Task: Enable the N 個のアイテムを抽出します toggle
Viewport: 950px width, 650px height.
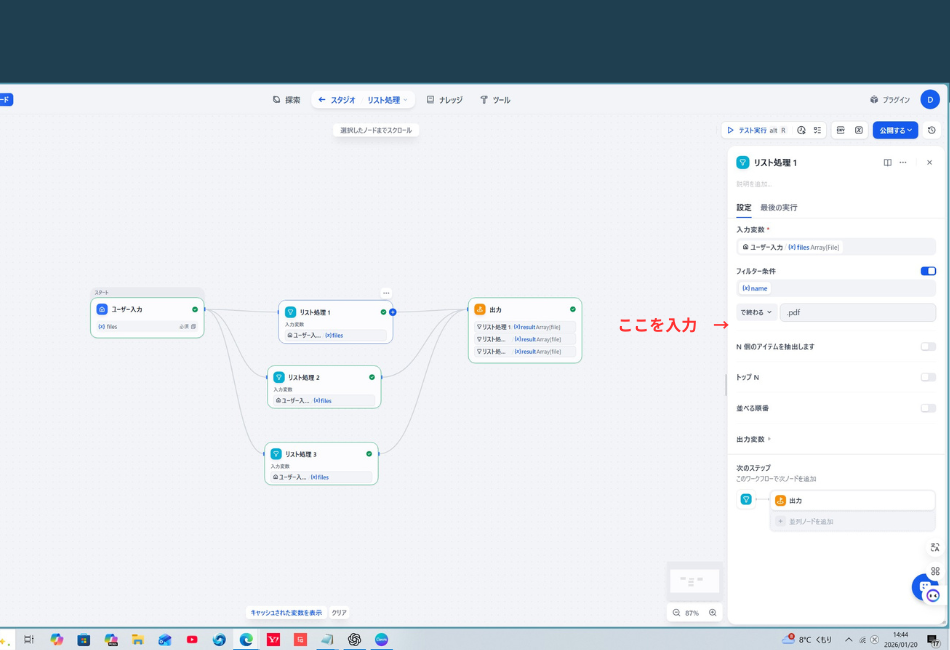Action: tap(928, 346)
